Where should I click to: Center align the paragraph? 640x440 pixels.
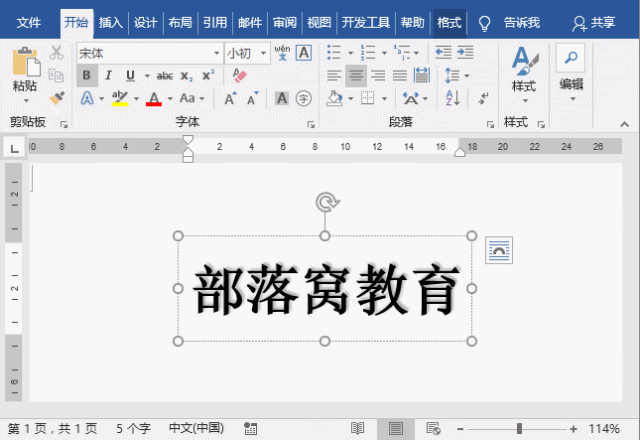click(356, 76)
